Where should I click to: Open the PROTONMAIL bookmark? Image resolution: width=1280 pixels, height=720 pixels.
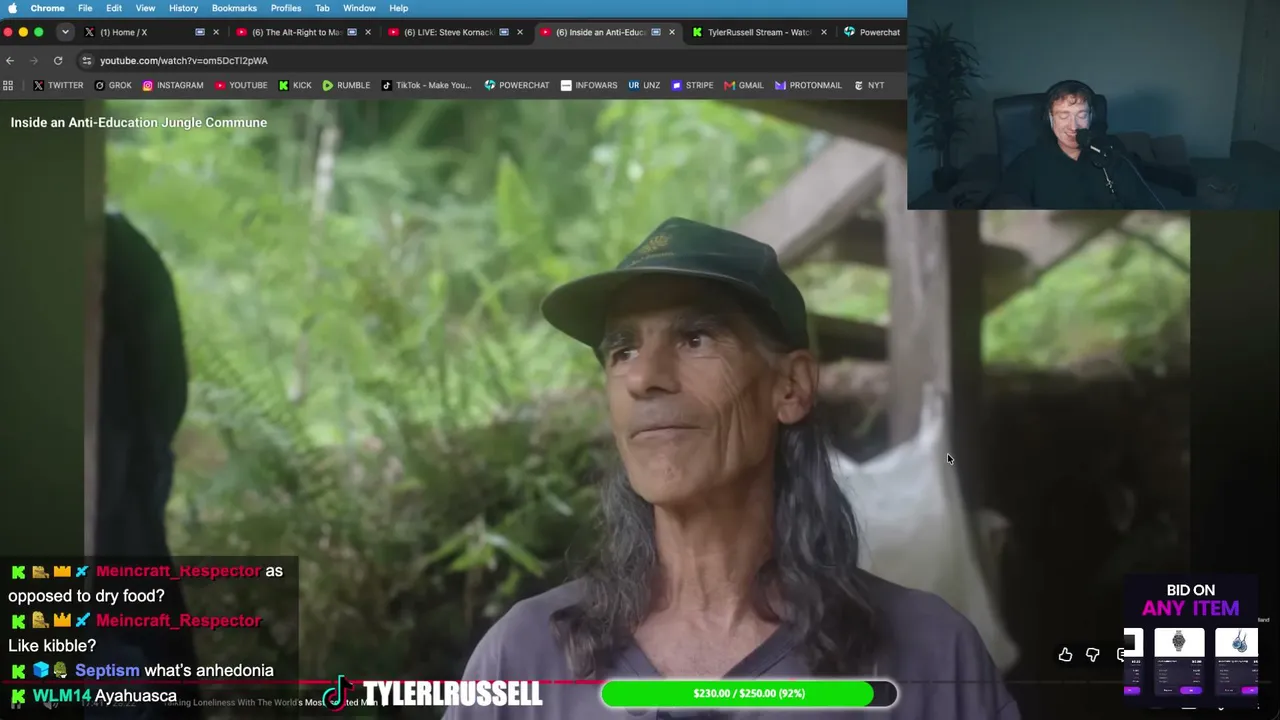coord(808,85)
